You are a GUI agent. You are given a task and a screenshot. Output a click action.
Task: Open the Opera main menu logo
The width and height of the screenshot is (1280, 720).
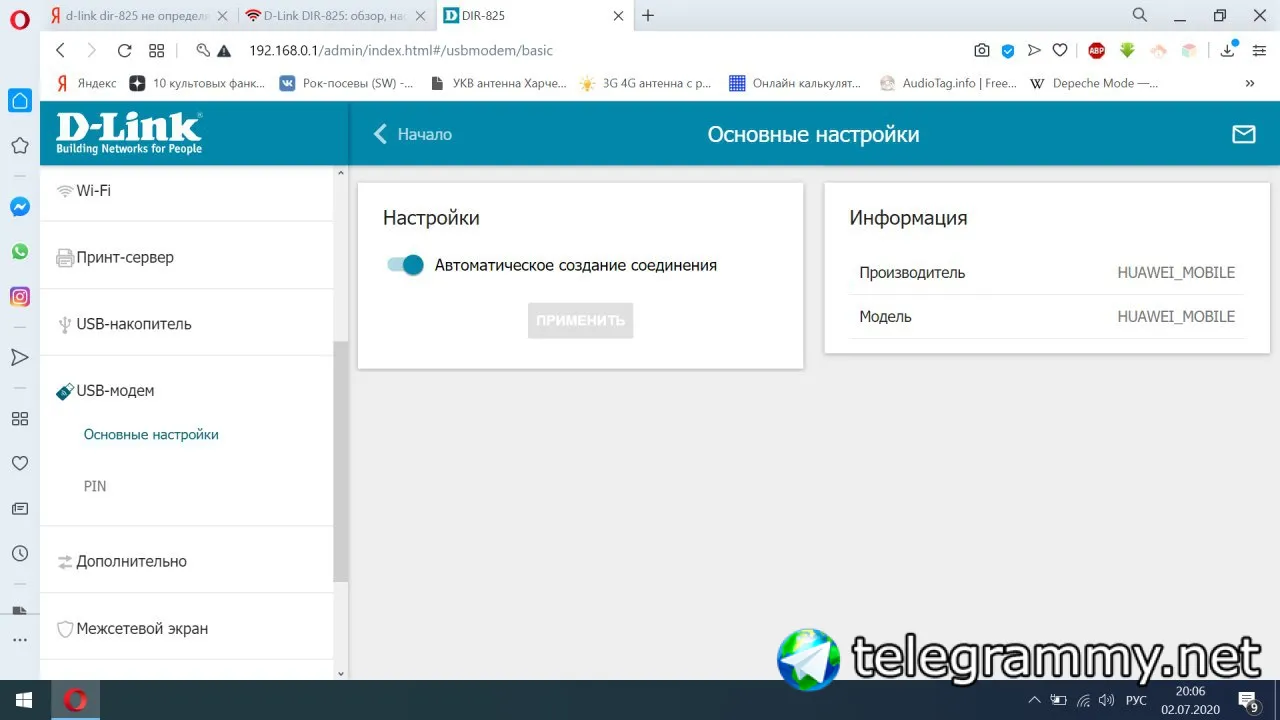[x=19, y=19]
